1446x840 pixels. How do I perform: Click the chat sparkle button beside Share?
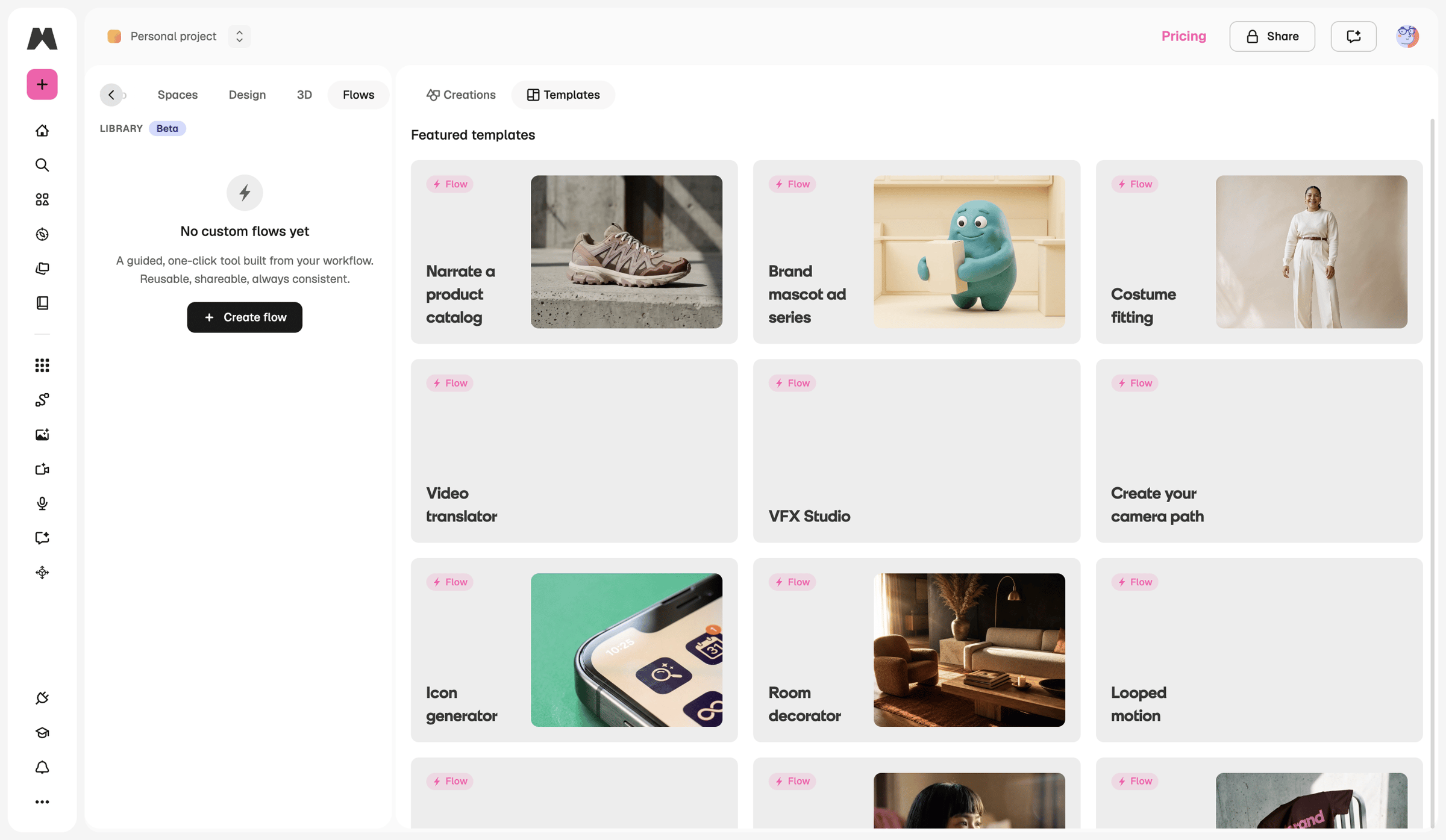[x=1354, y=36]
